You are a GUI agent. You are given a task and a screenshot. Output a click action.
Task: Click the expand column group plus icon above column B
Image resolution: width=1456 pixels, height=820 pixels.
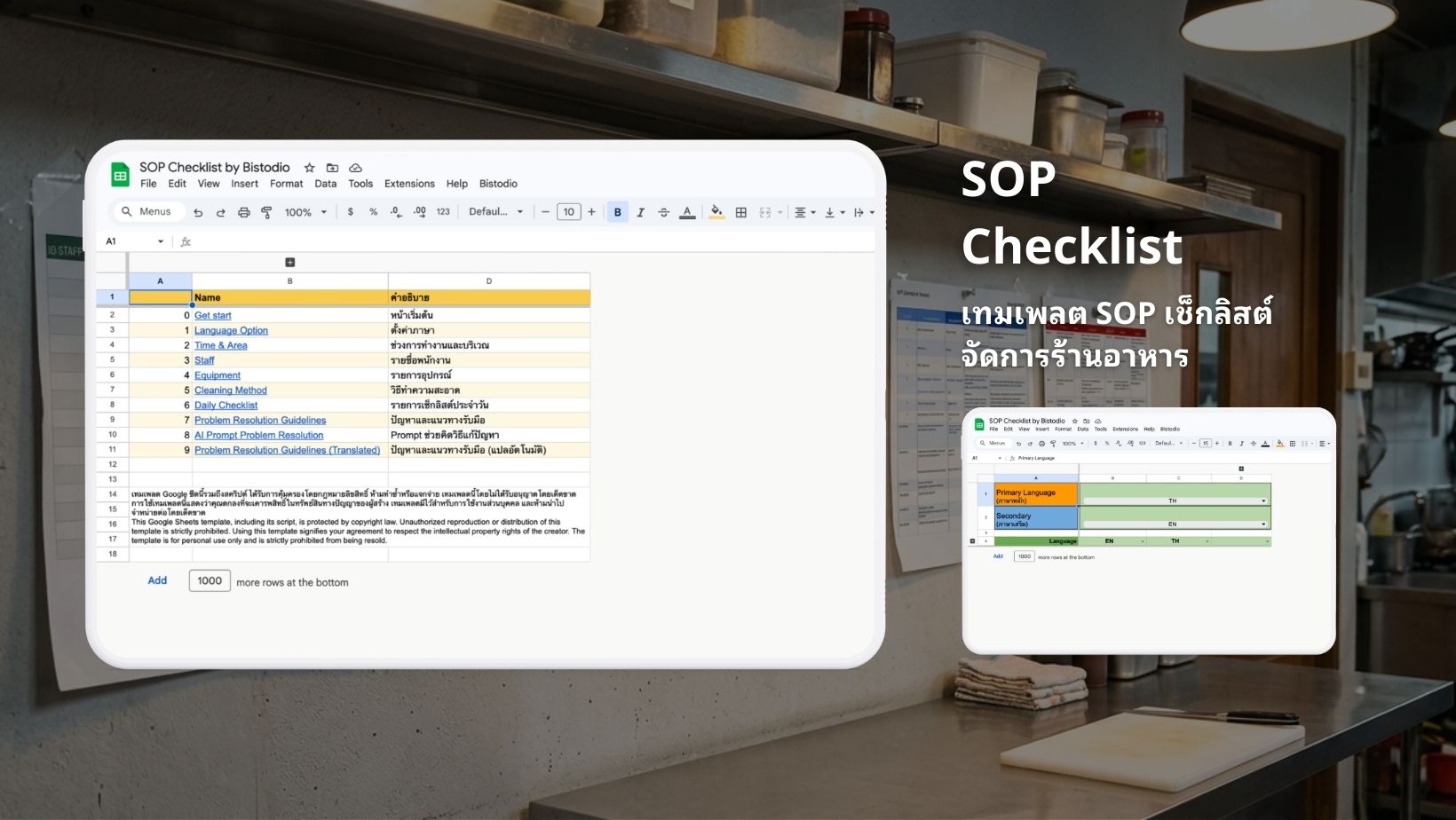point(289,262)
